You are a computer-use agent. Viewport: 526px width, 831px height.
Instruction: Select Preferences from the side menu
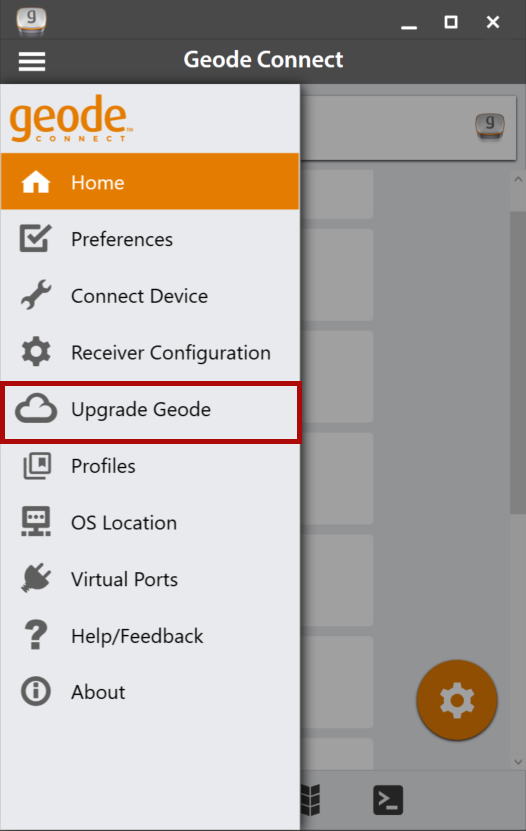[x=150, y=239]
